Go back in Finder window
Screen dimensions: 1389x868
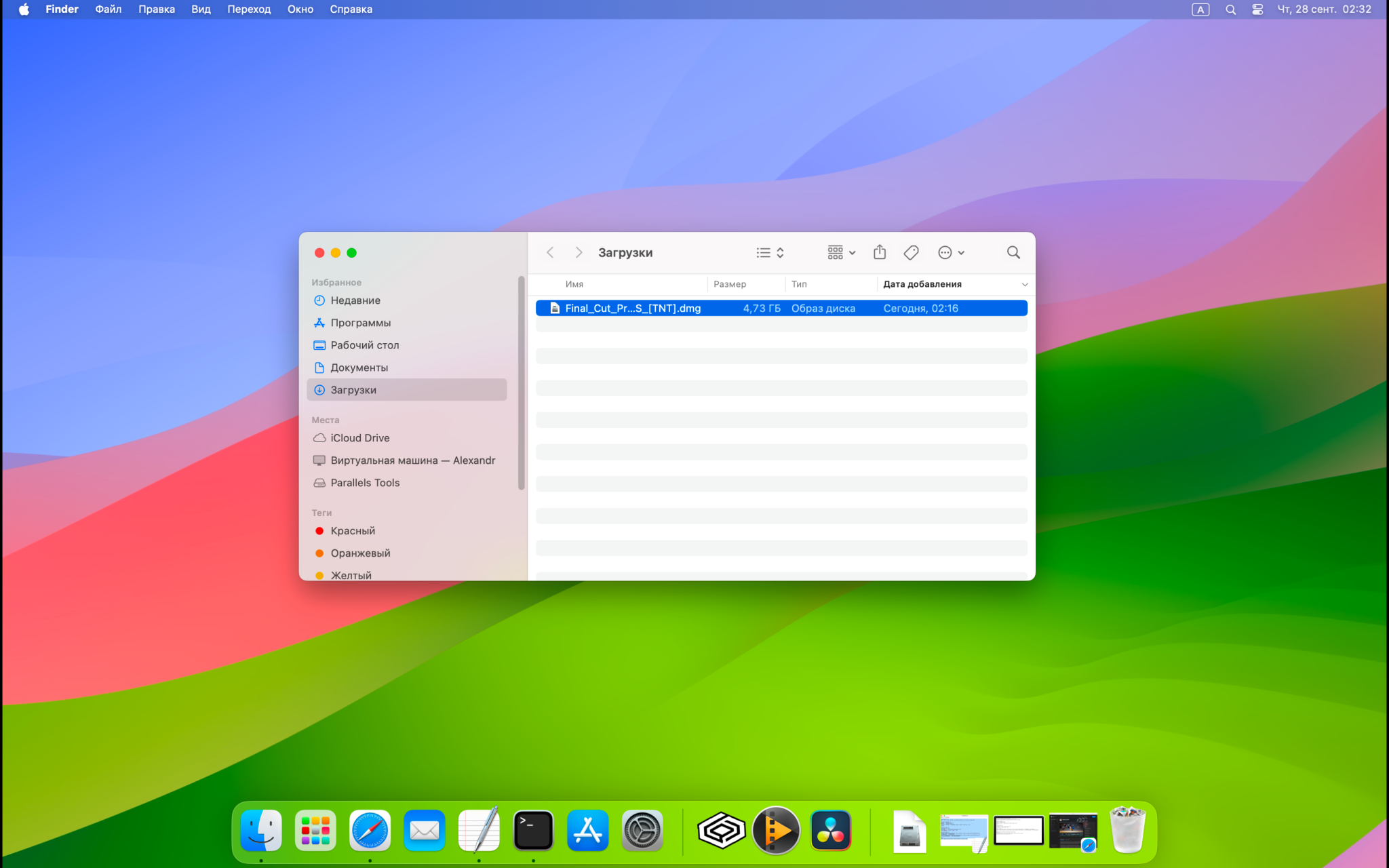[550, 252]
